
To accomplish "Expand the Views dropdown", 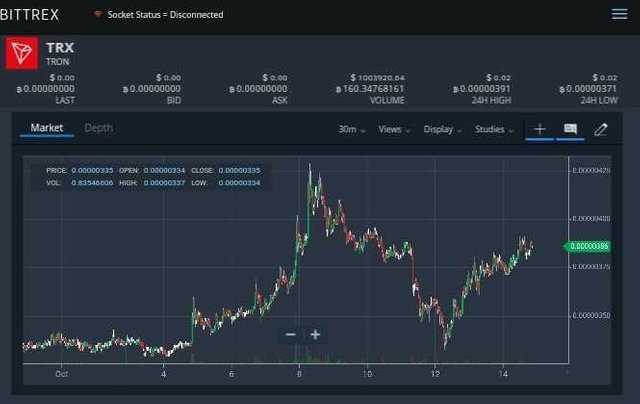I will tap(394, 129).
